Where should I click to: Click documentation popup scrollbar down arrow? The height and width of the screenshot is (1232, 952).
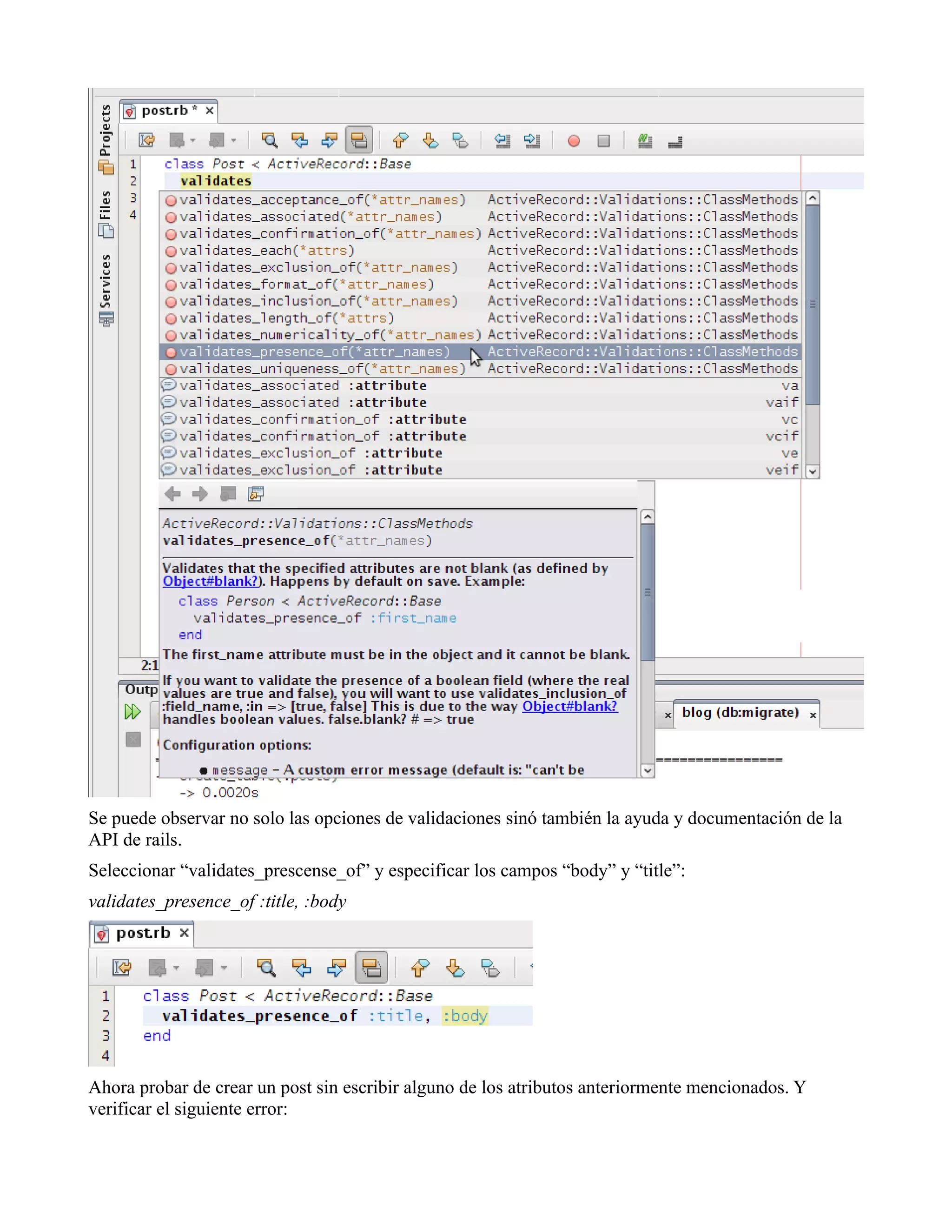point(648,770)
